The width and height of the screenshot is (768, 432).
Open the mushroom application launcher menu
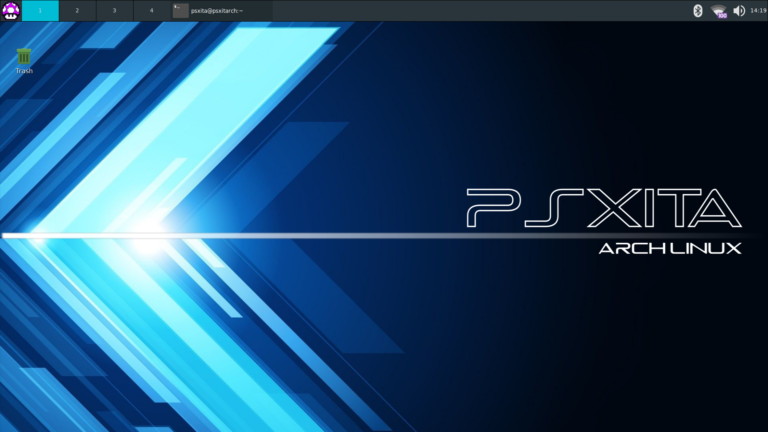coord(10,10)
